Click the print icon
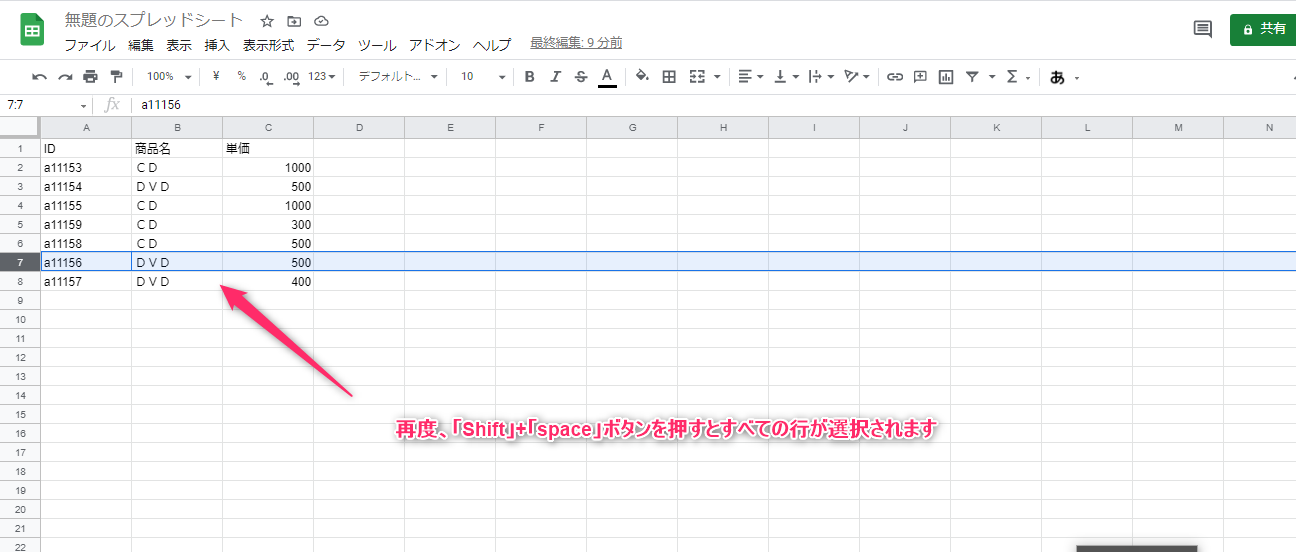 pyautogui.click(x=91, y=77)
